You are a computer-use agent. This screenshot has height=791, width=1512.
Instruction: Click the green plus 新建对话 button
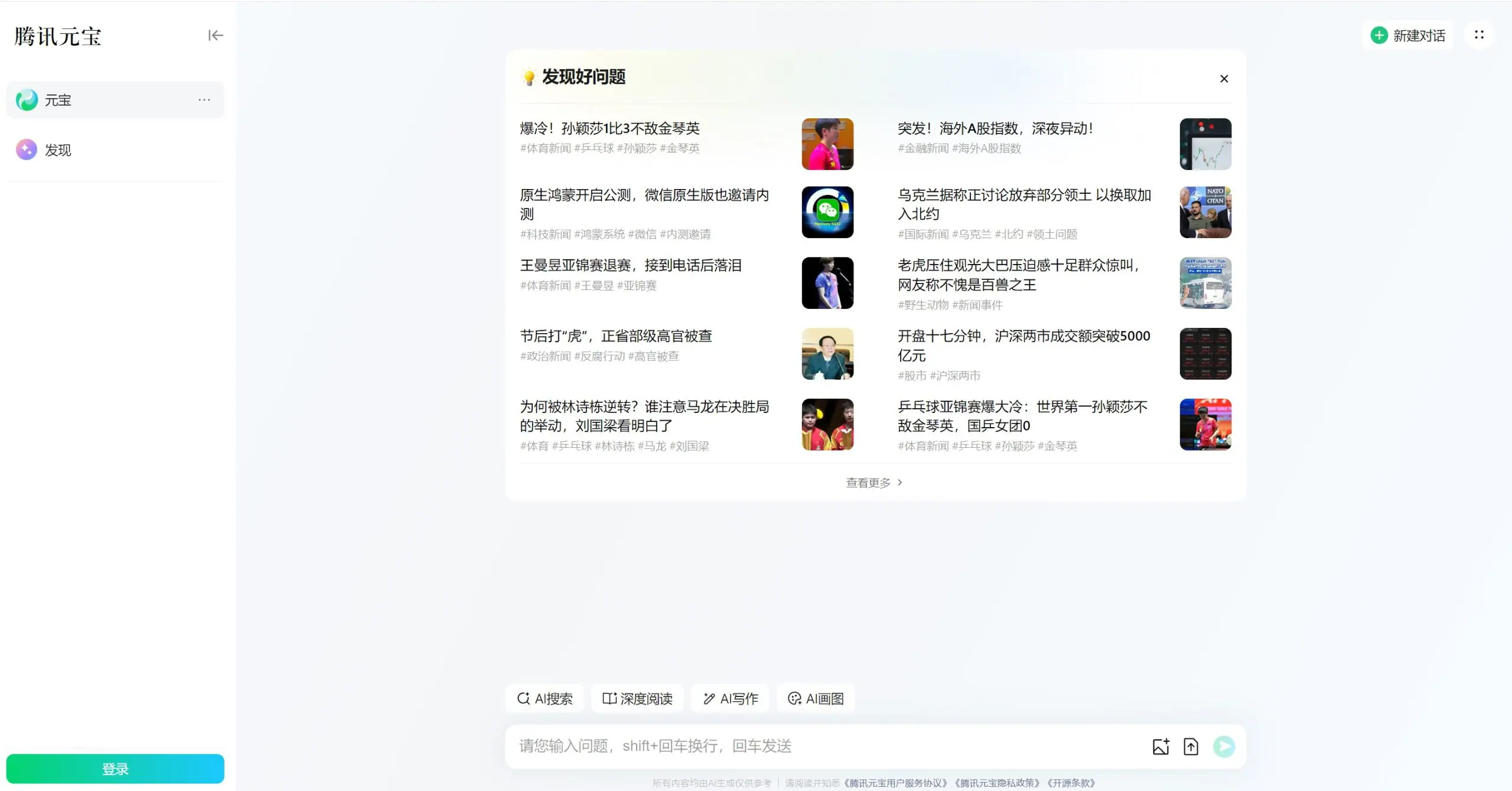tap(1408, 35)
